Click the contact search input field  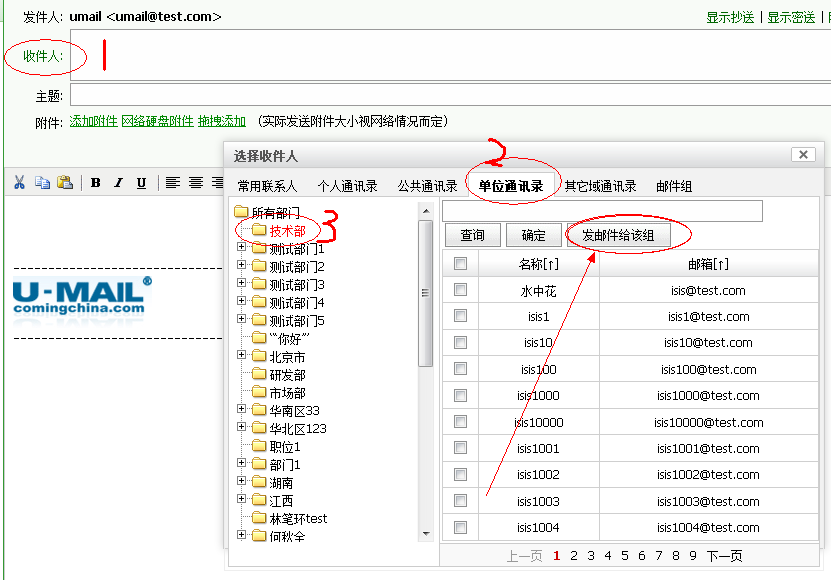click(x=602, y=211)
